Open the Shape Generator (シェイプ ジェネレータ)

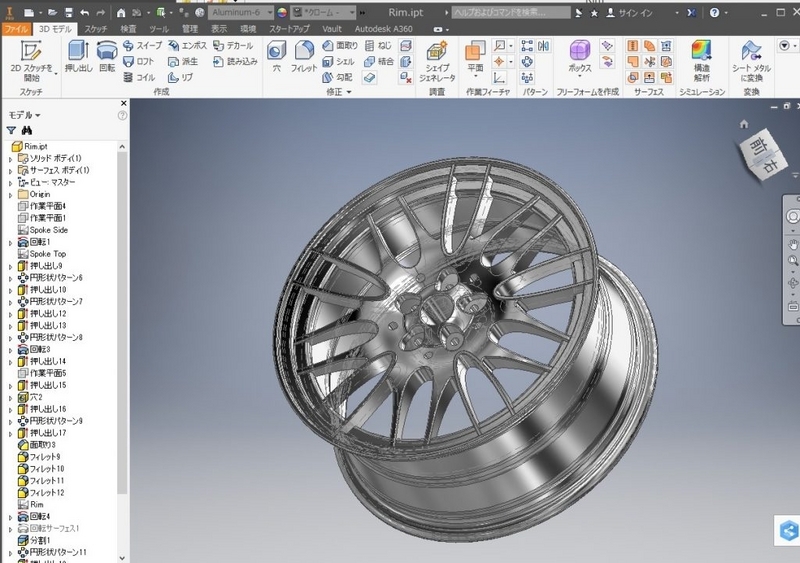click(437, 61)
